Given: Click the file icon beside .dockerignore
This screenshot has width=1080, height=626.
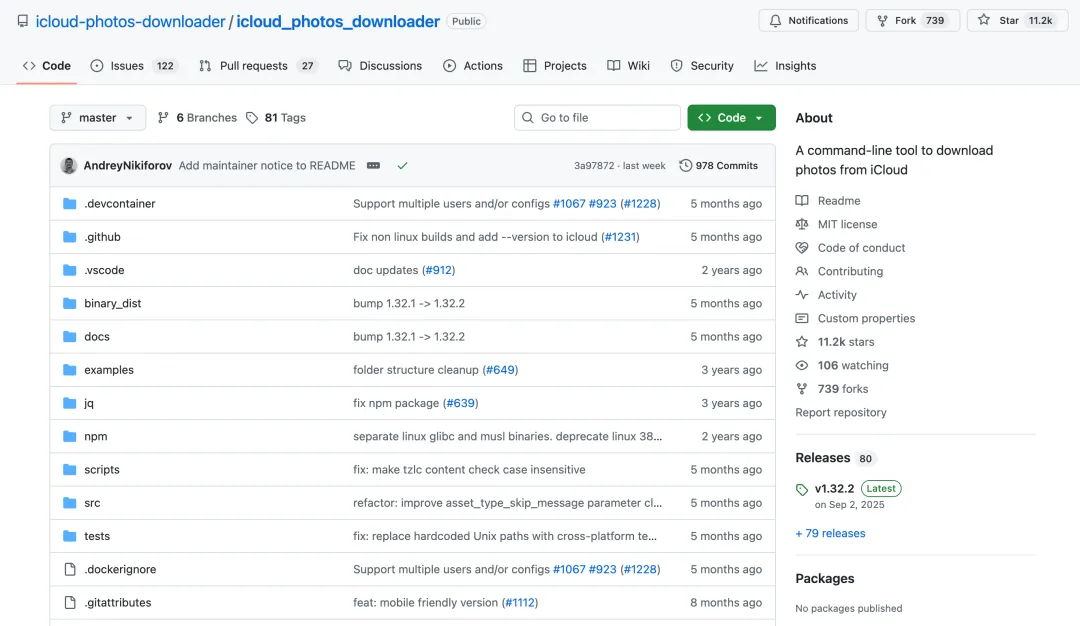Looking at the screenshot, I should click(70, 569).
